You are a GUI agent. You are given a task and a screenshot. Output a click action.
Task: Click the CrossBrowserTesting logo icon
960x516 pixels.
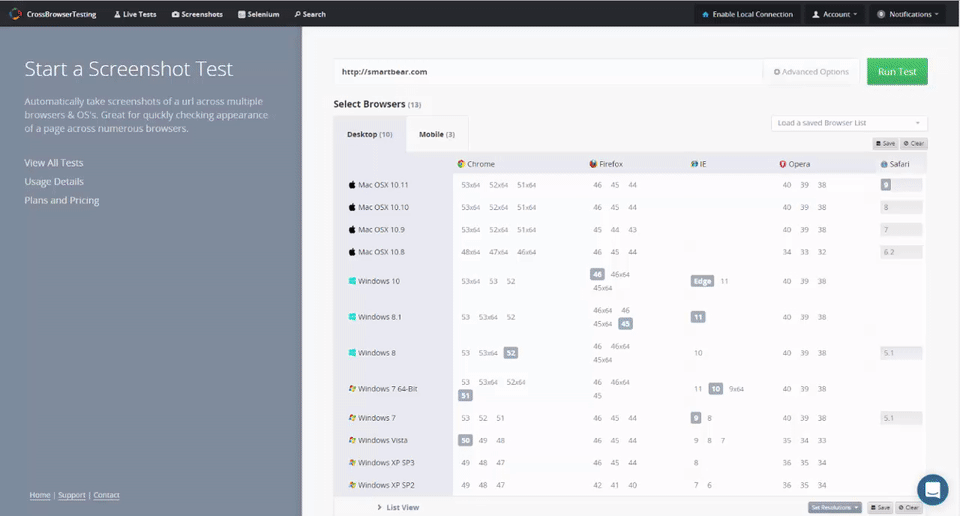point(15,13)
